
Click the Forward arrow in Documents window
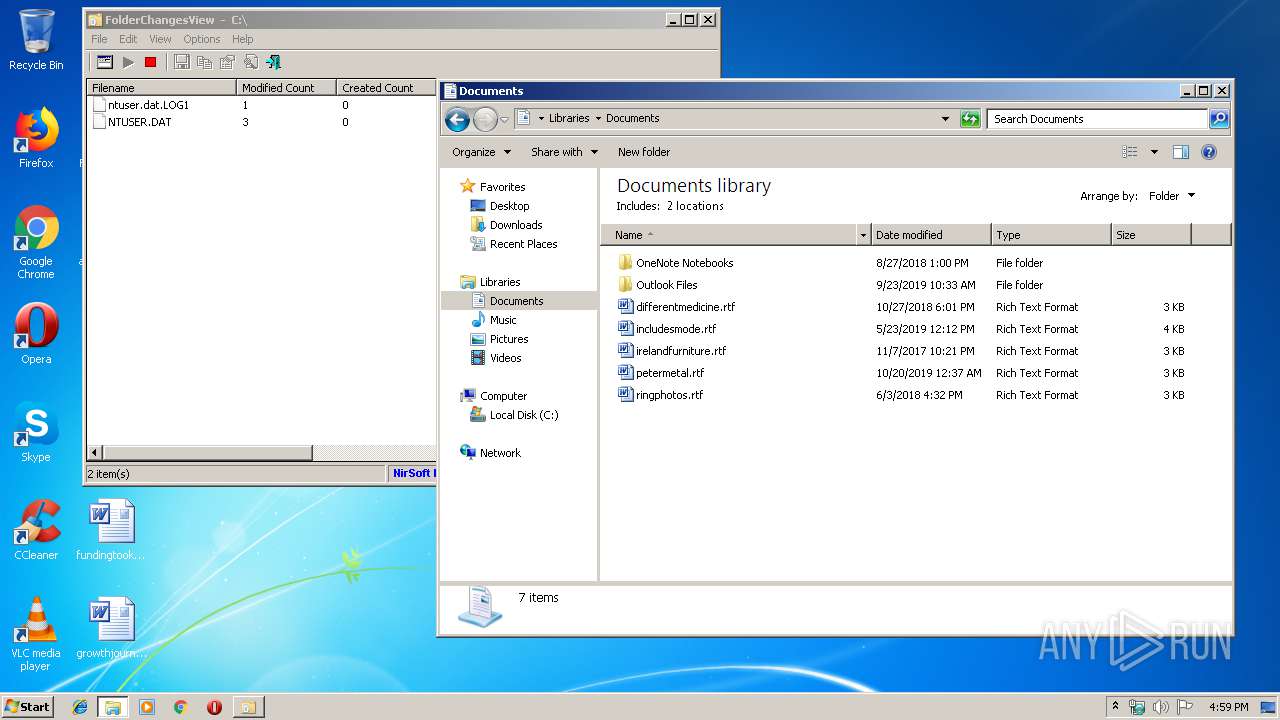click(x=485, y=120)
